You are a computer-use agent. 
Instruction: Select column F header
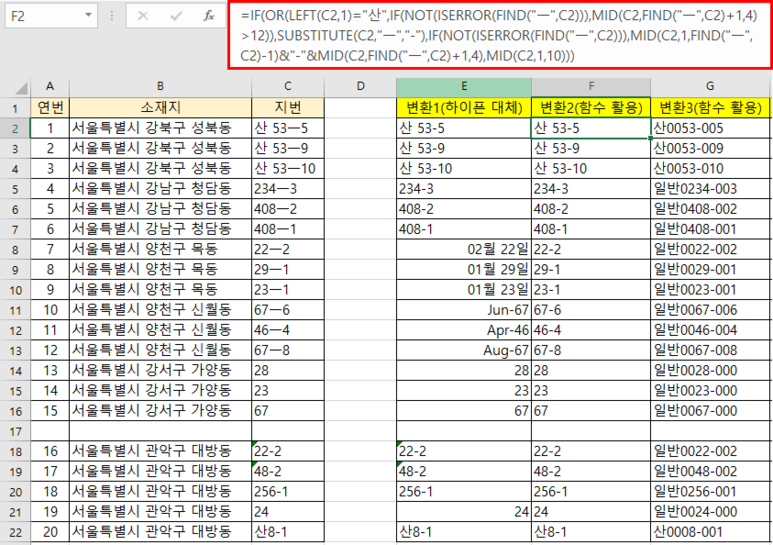pos(591,86)
